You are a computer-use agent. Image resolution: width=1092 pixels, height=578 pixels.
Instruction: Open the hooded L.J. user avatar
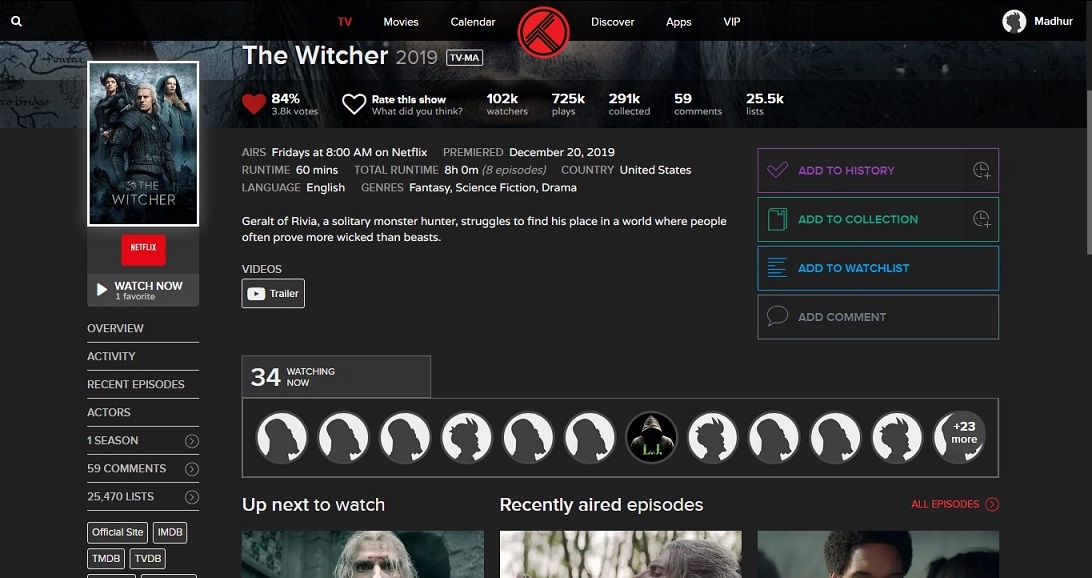point(651,437)
